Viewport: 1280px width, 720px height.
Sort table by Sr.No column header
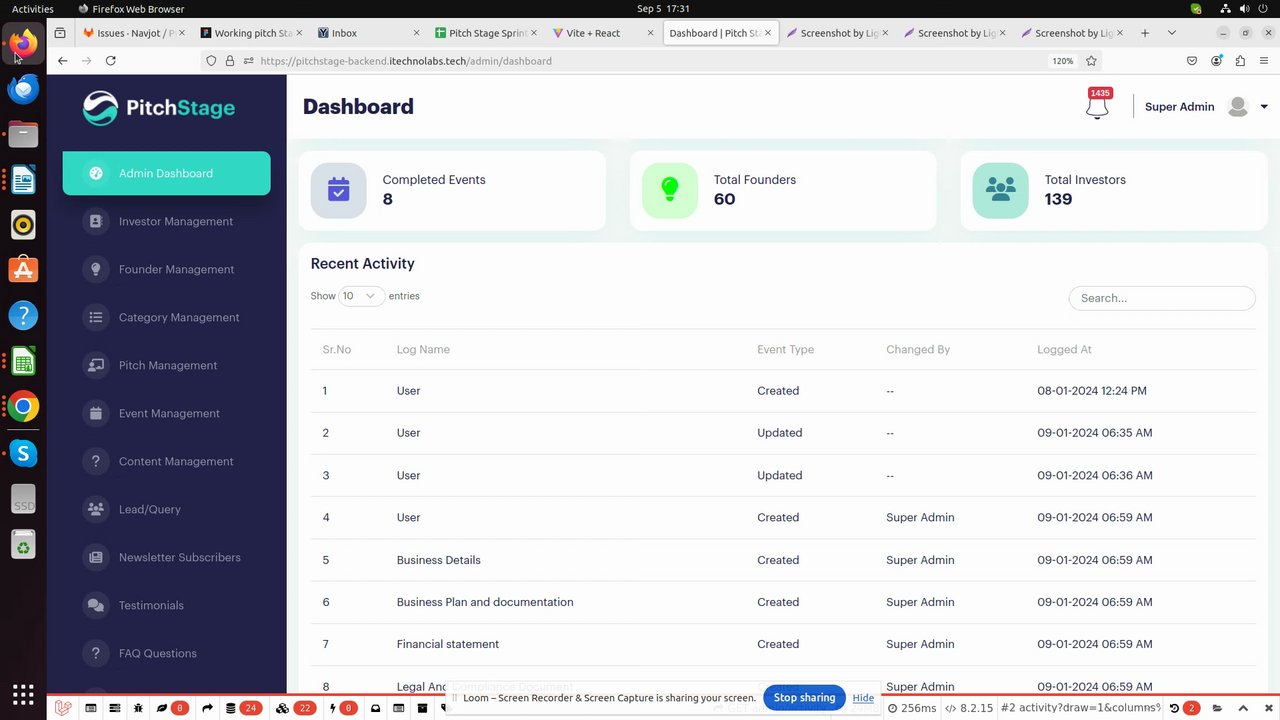click(337, 350)
